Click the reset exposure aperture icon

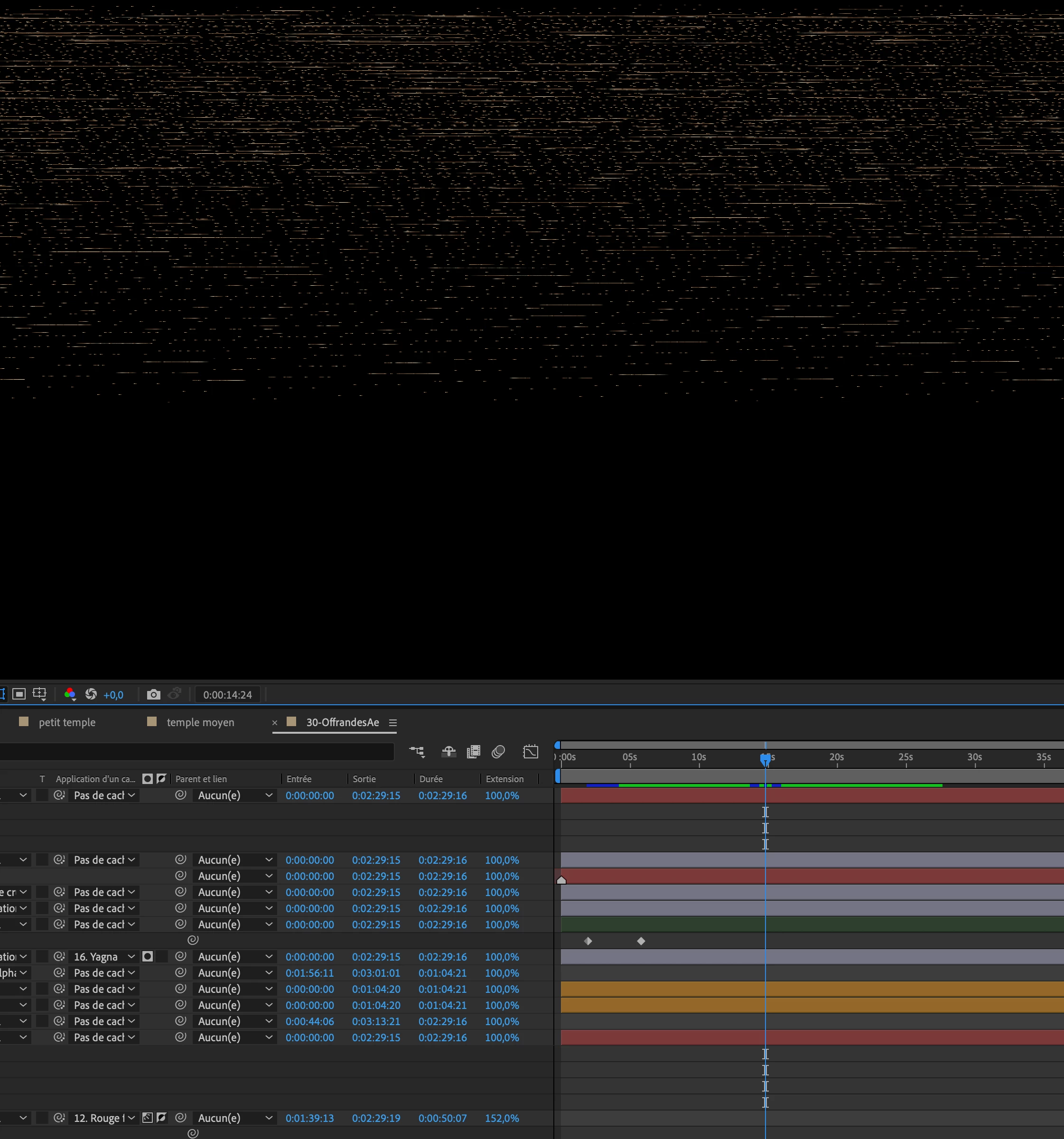pyautogui.click(x=91, y=694)
